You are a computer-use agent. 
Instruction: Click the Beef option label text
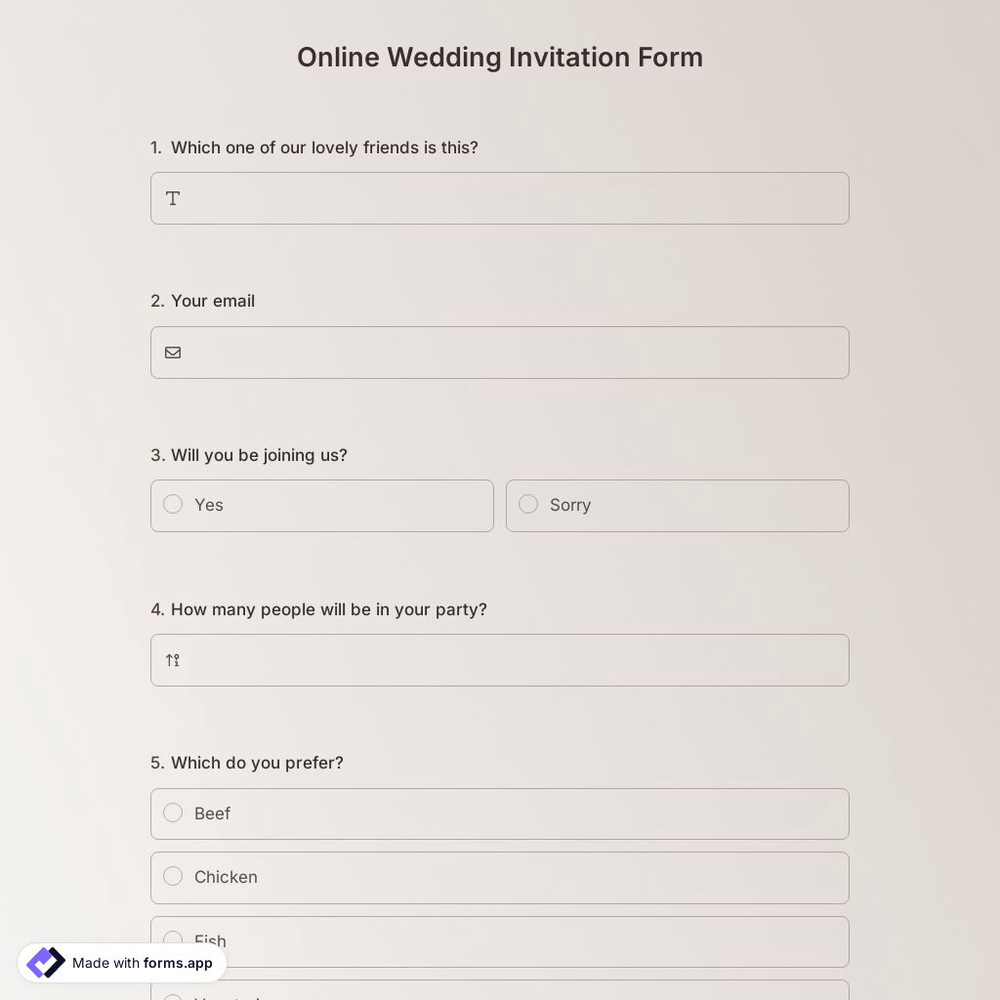(212, 813)
